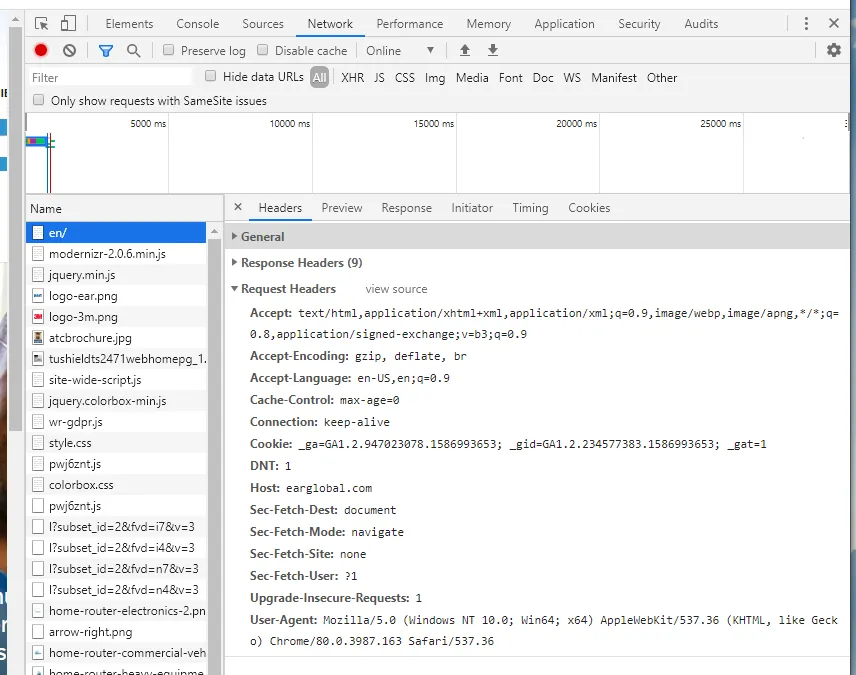Switch to the Console tab

tap(198, 24)
